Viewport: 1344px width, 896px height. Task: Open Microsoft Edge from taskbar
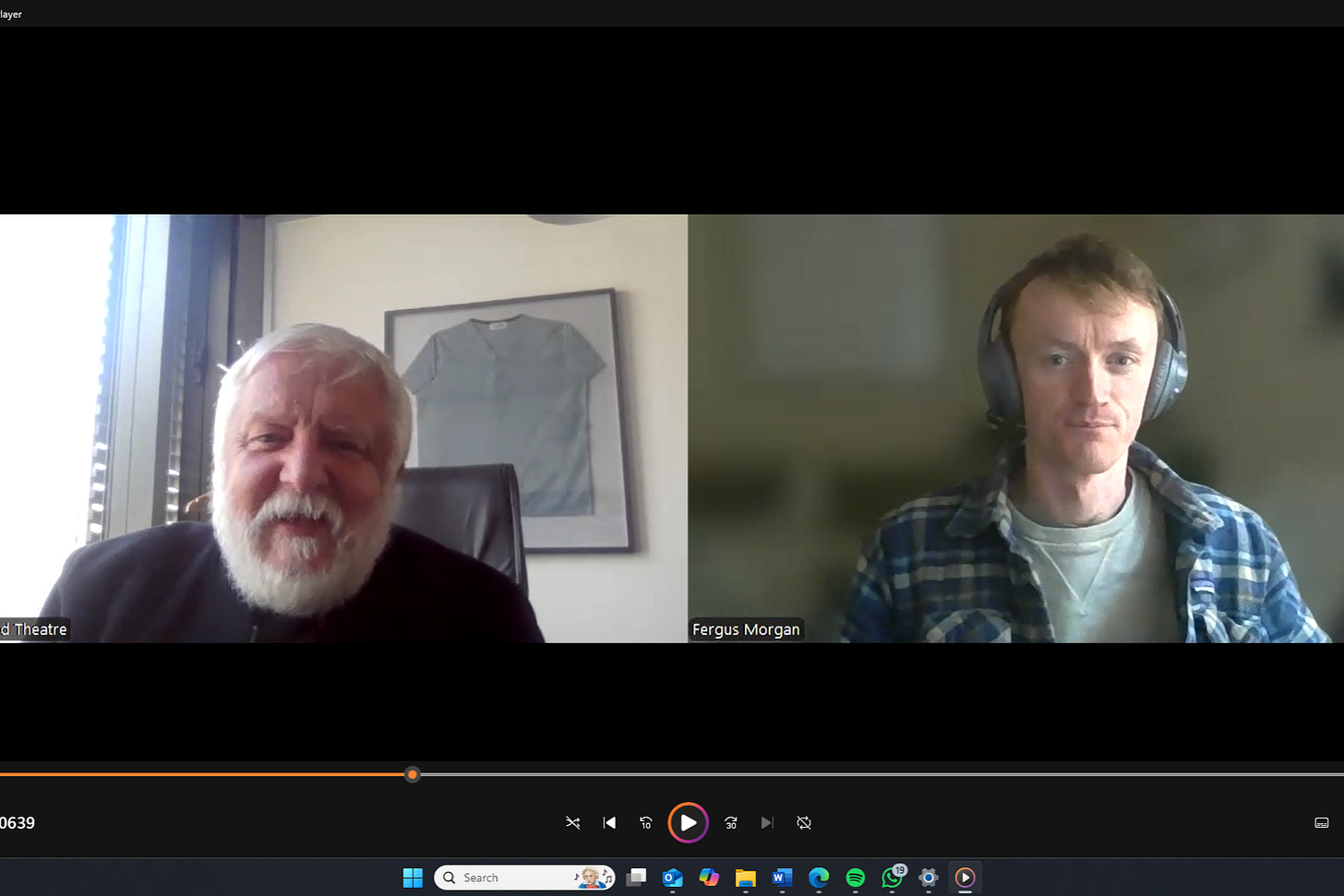(x=819, y=878)
